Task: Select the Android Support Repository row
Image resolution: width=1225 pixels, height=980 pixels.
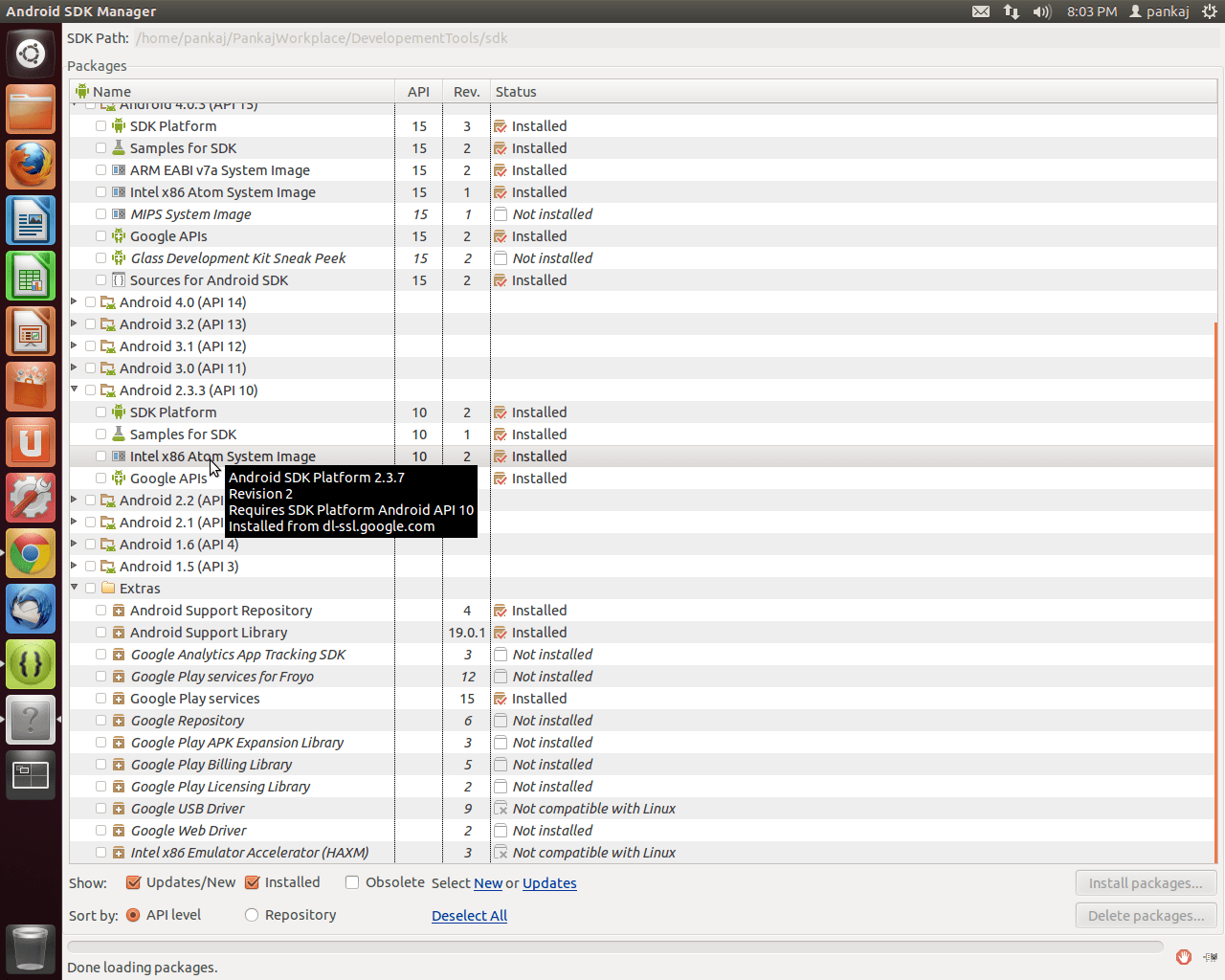Action: (x=641, y=611)
